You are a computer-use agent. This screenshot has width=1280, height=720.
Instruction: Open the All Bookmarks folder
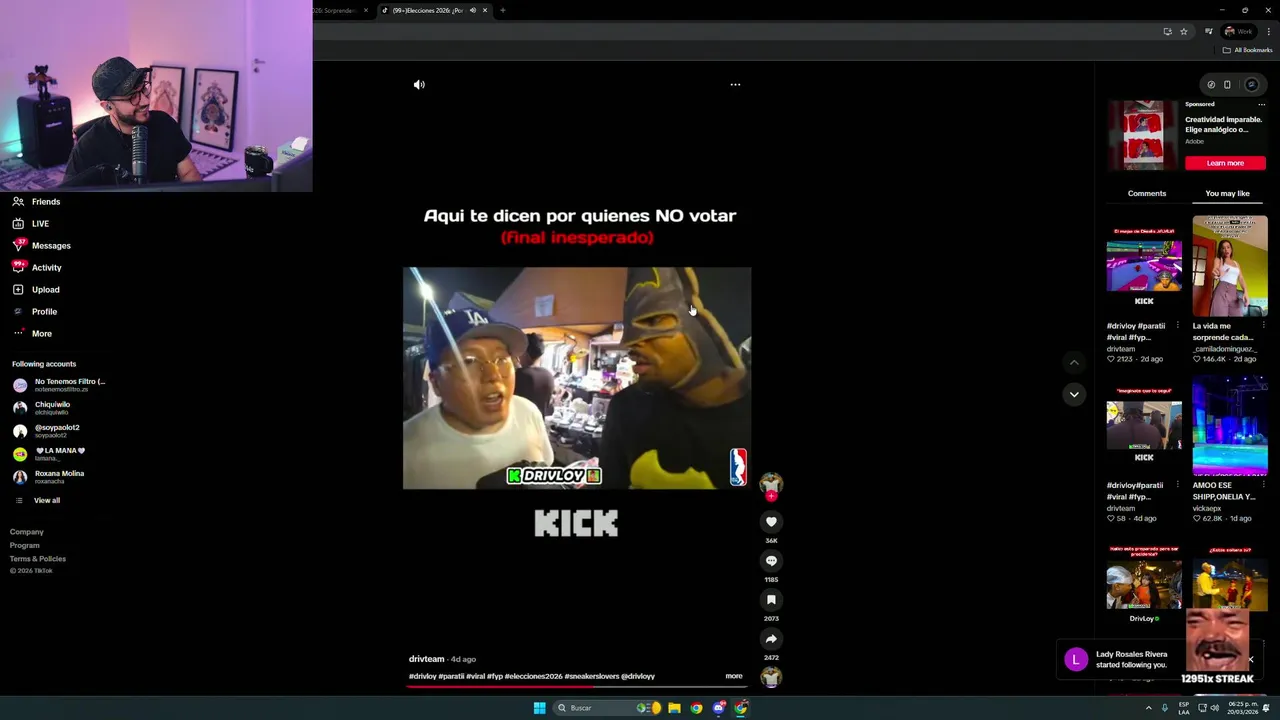coord(1248,50)
